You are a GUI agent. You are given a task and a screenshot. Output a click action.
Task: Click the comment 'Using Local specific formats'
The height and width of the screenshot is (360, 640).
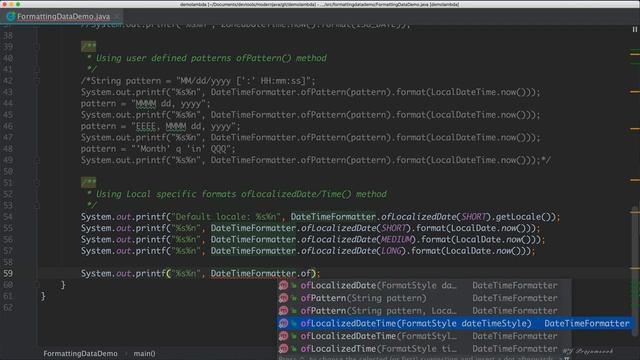166,194
